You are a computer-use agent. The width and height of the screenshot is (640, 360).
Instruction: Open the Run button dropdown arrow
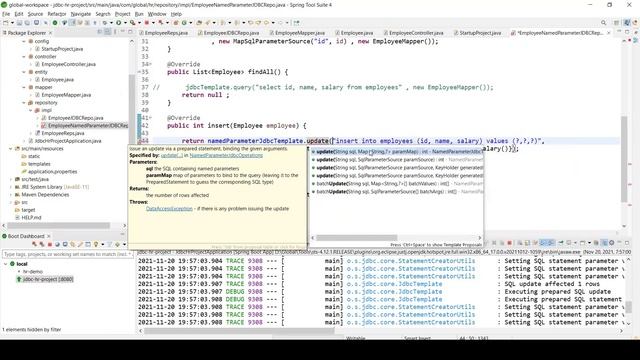[x=125, y=23]
